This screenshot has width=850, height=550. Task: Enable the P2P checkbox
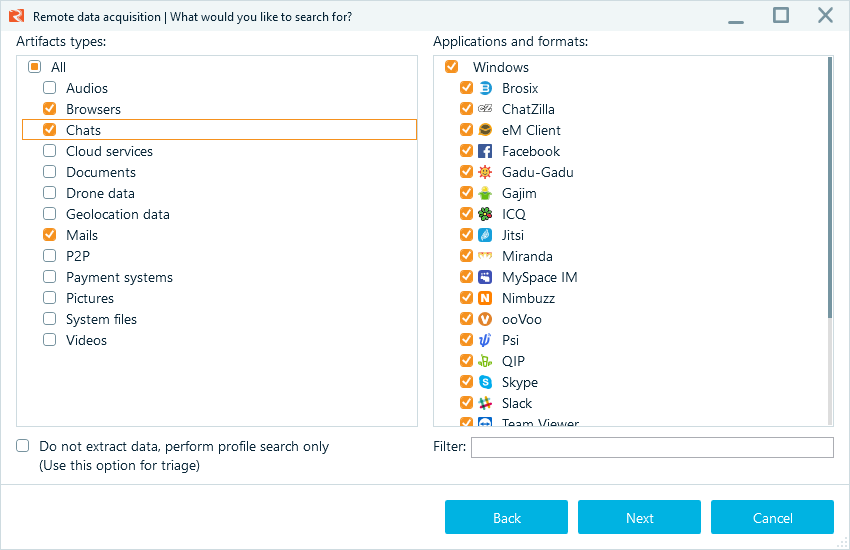coord(49,256)
